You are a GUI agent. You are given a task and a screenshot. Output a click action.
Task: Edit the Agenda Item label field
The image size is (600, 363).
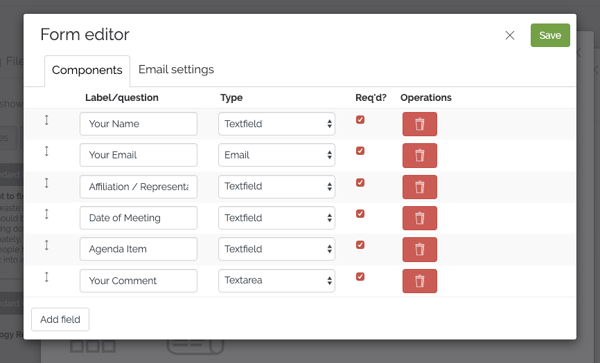tap(139, 249)
